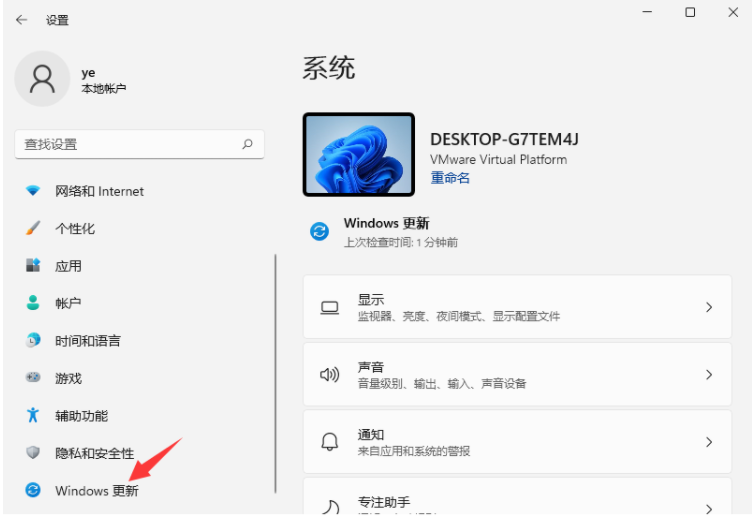Click the DESKTOP-G7TEM4J computer name
Viewport: 752px width, 532px height.
(x=504, y=139)
